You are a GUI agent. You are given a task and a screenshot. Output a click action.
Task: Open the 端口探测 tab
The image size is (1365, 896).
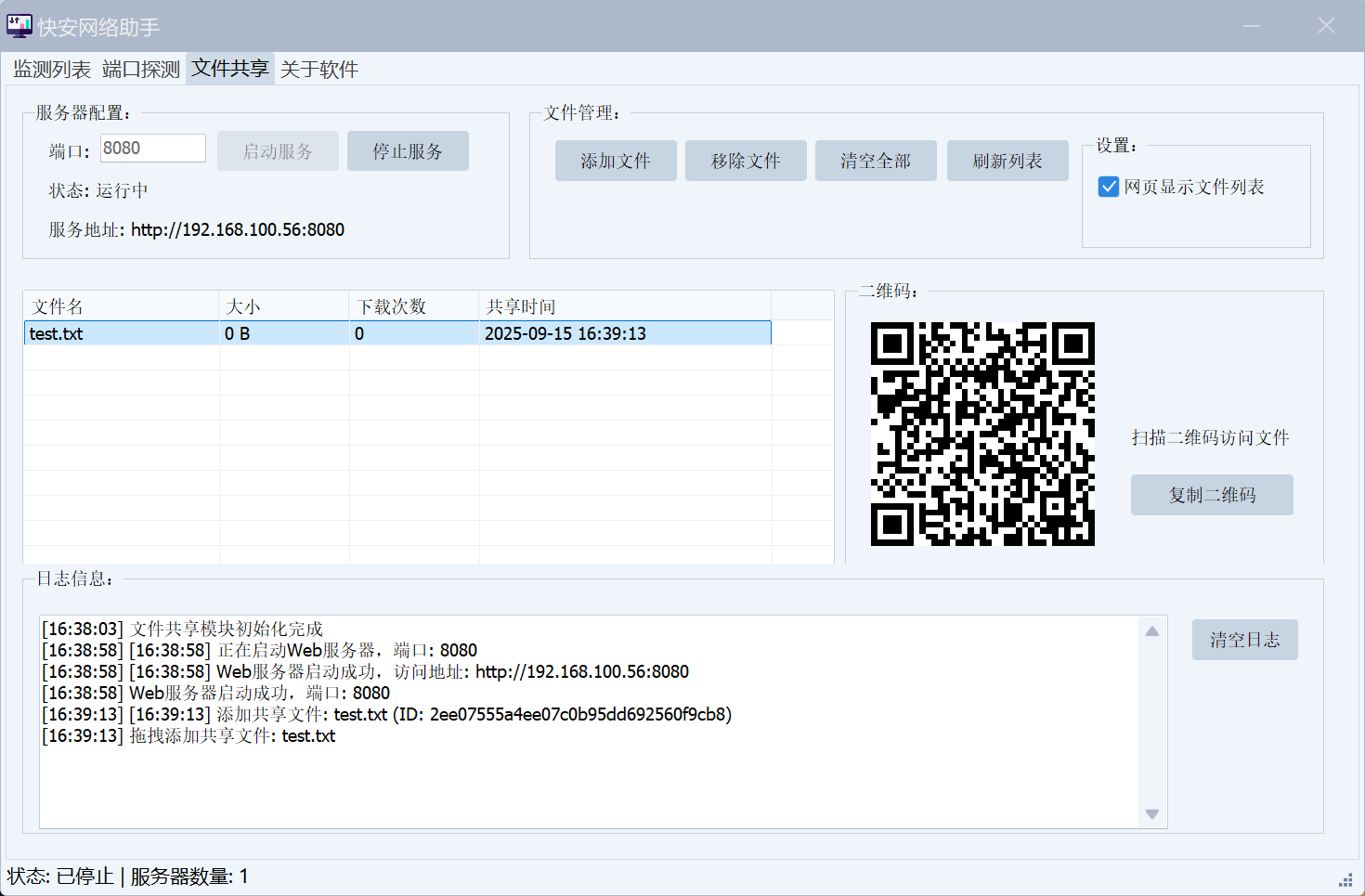pos(141,70)
